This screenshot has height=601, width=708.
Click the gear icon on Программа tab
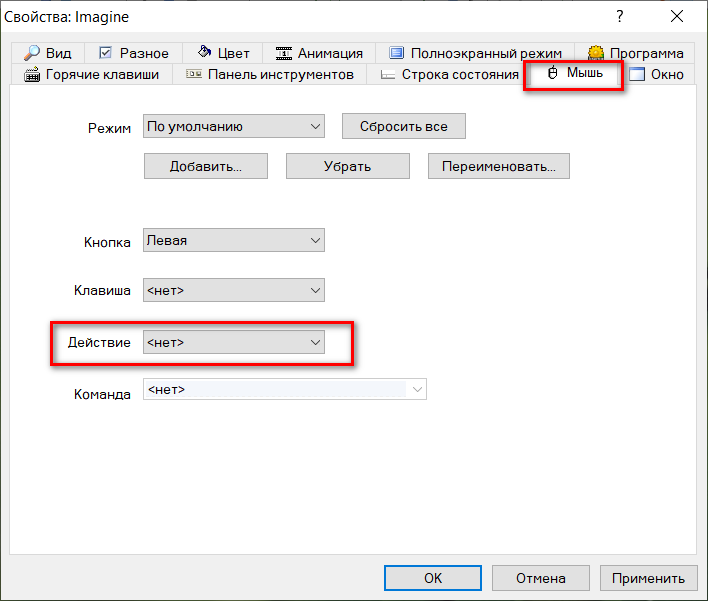coord(596,53)
